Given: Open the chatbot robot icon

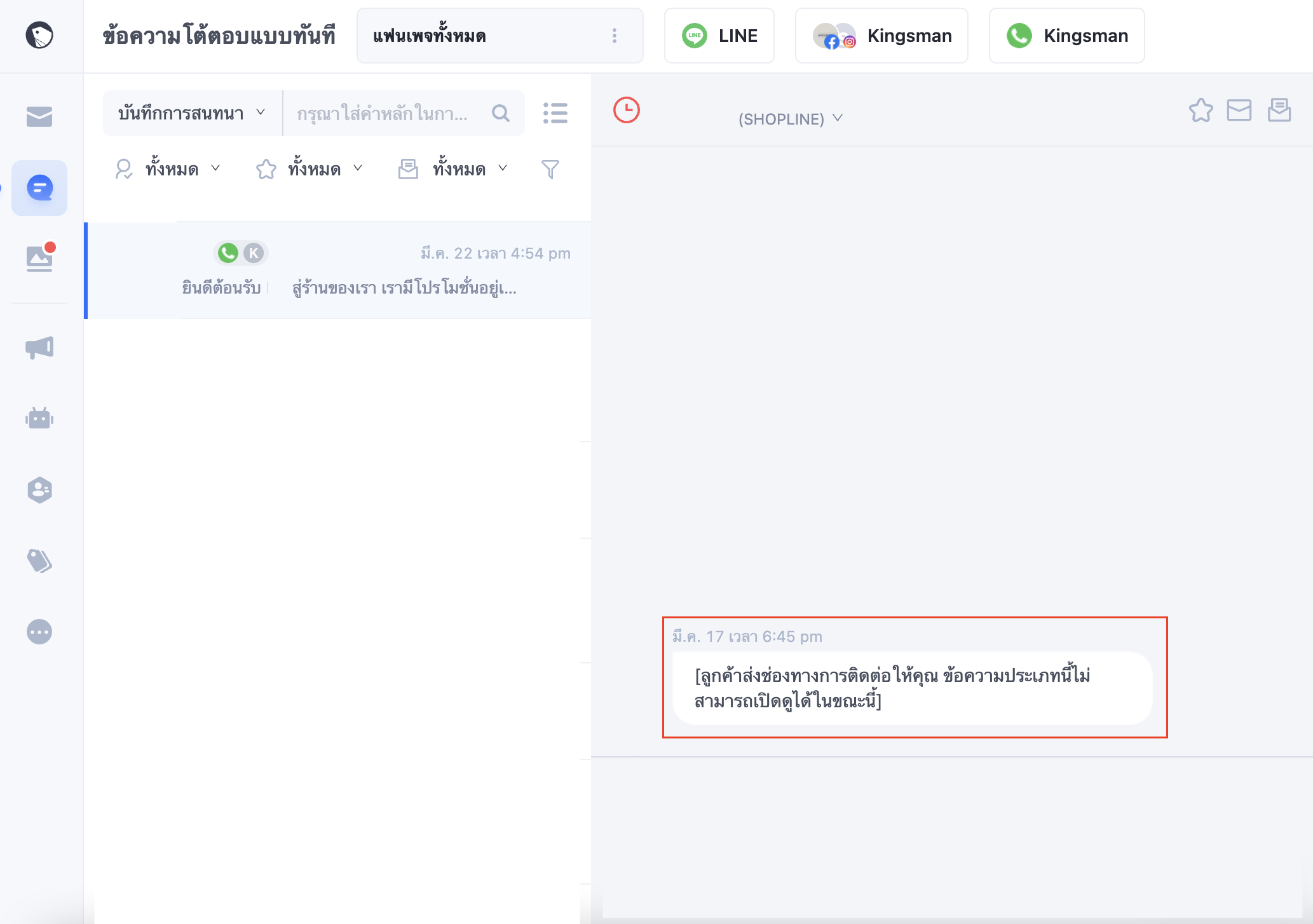Looking at the screenshot, I should pyautogui.click(x=39, y=418).
